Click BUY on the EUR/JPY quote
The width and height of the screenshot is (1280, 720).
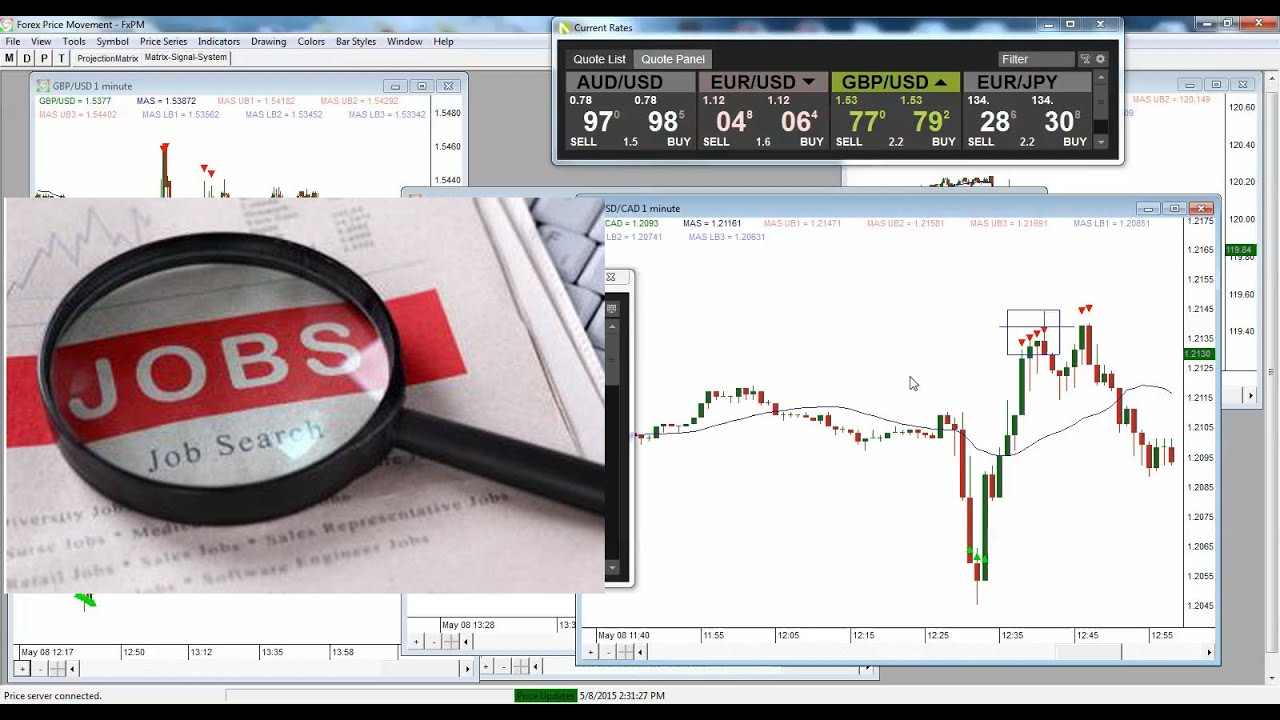click(x=1075, y=142)
